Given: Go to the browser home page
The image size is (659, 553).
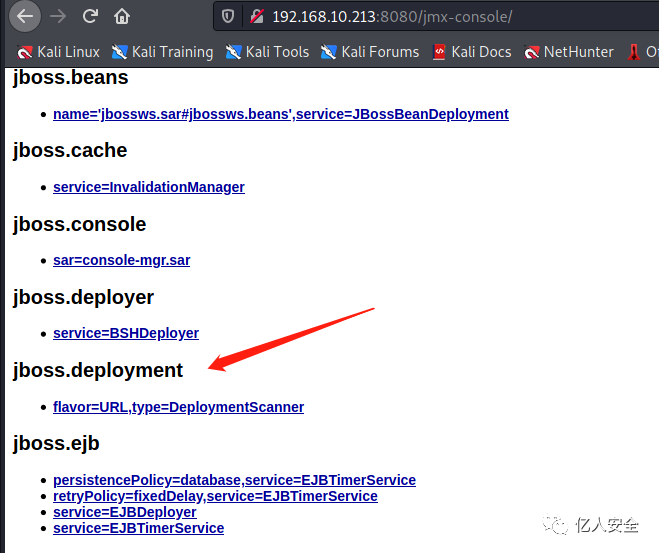Looking at the screenshot, I should 122,16.
